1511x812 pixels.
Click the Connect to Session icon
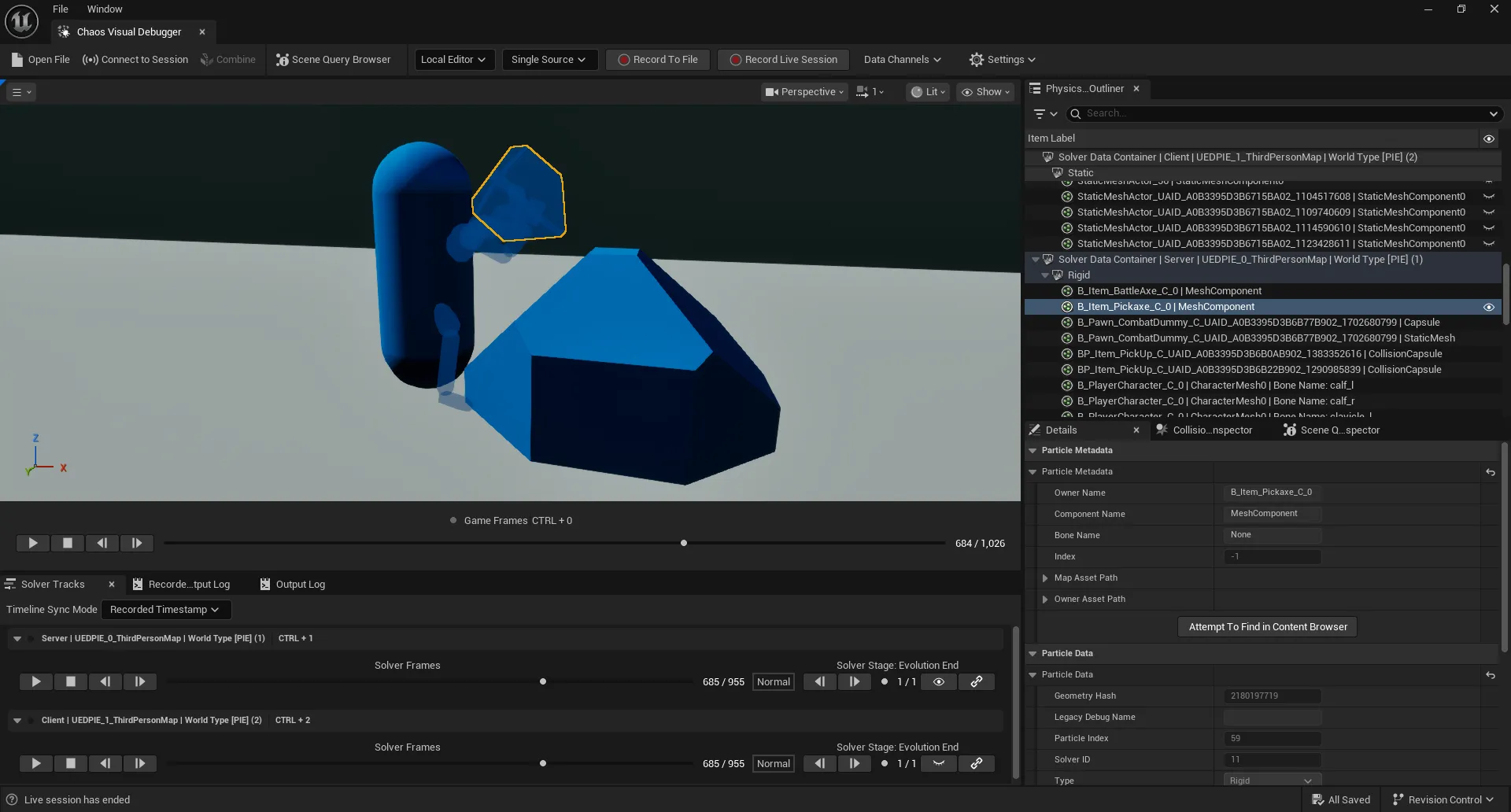(91, 59)
